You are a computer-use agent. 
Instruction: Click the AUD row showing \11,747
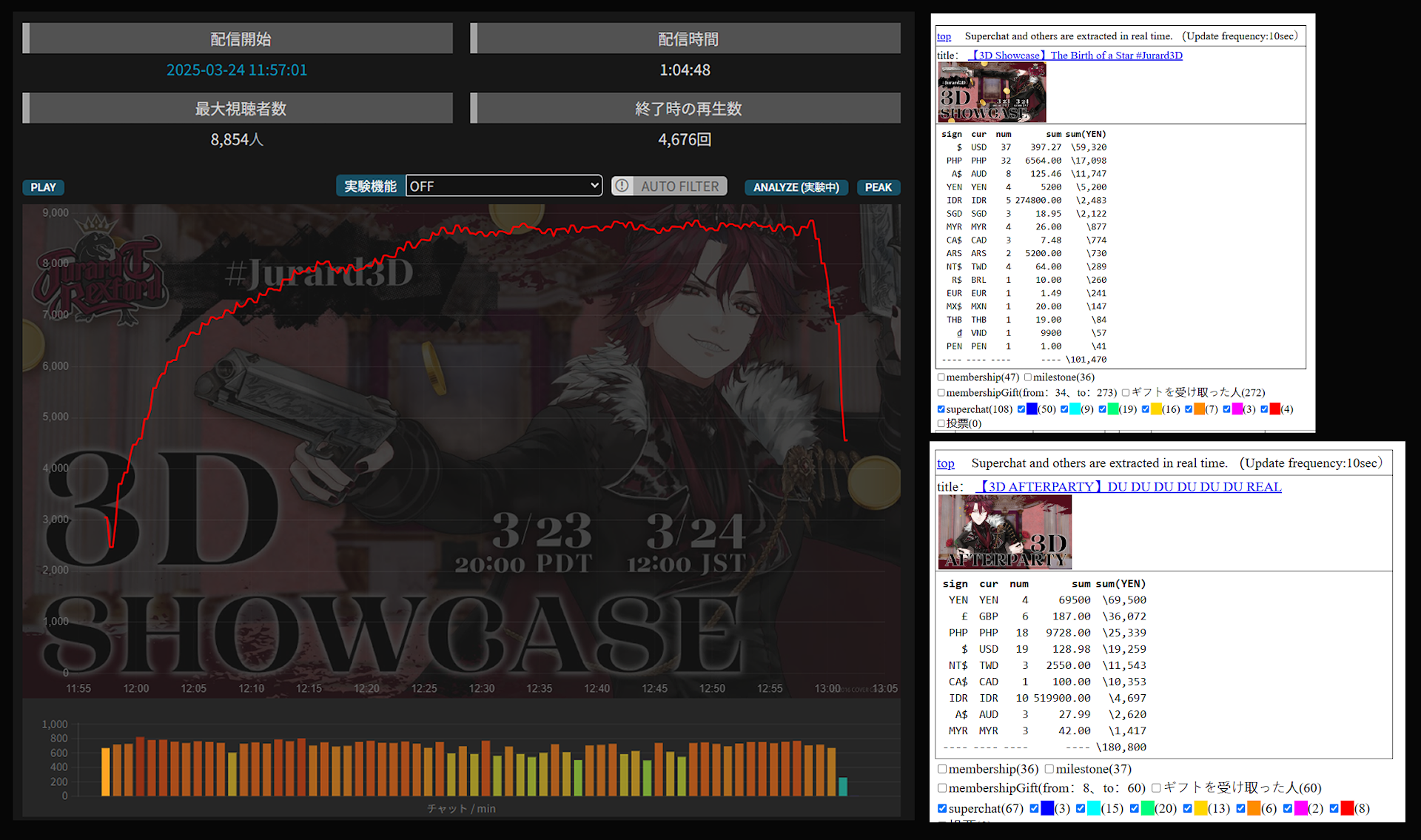(x=1024, y=174)
